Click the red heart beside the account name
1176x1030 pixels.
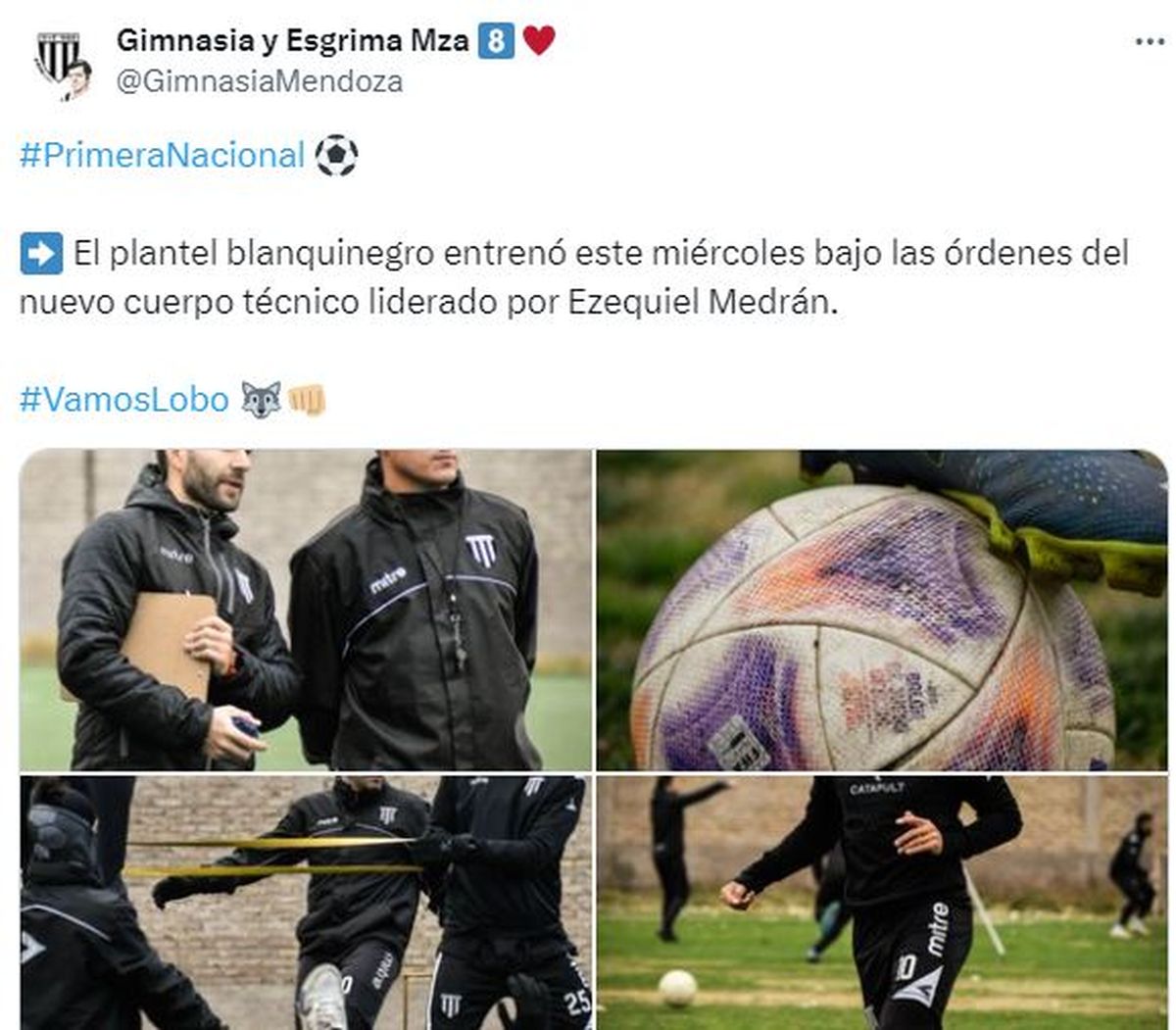(539, 40)
